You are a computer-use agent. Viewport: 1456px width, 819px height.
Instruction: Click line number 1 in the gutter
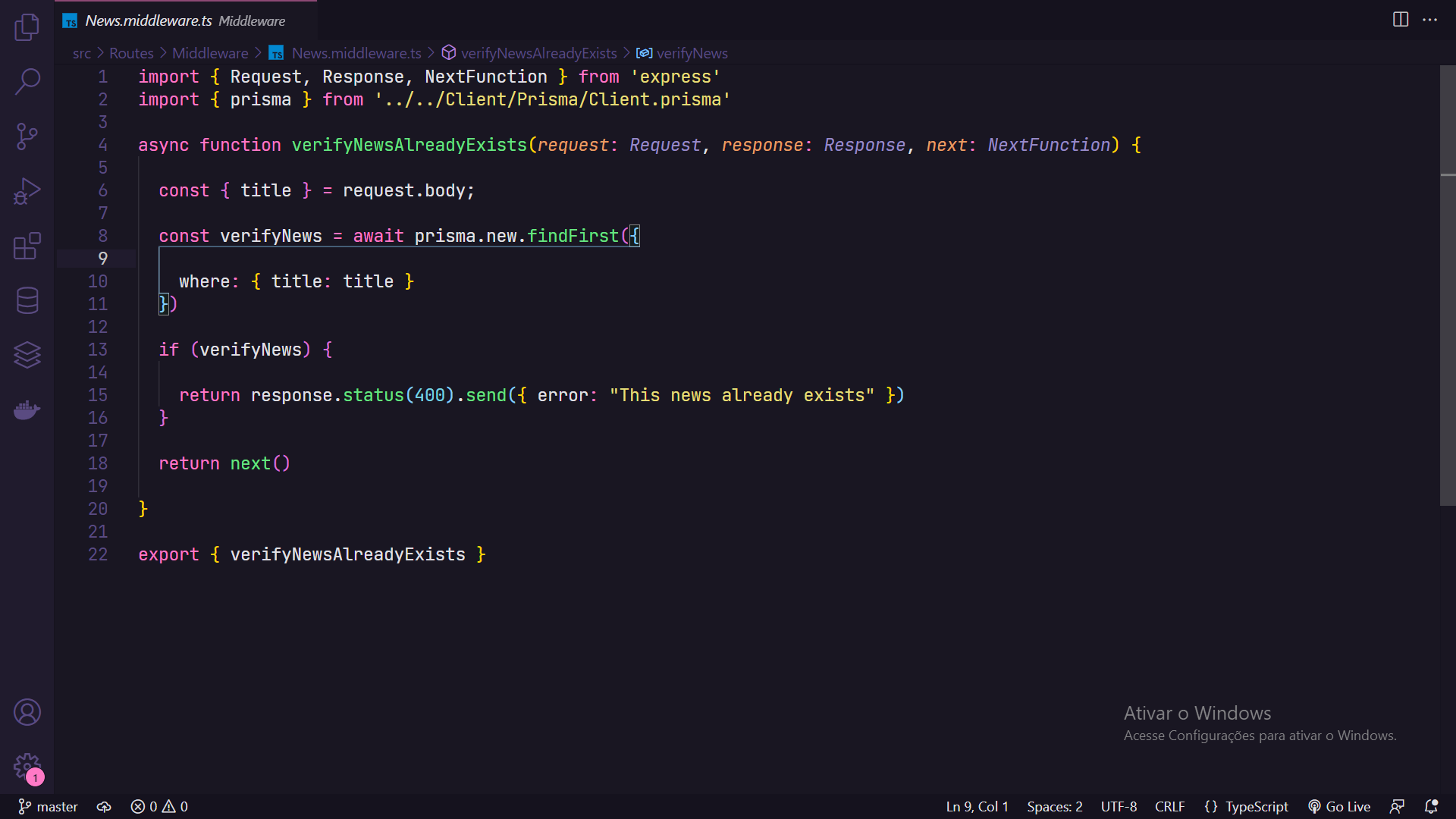pos(102,77)
